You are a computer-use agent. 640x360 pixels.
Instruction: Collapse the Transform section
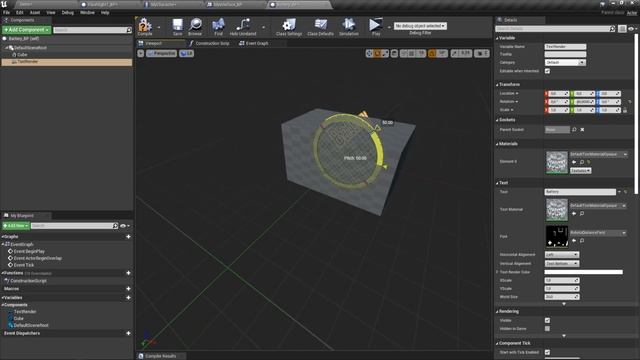(x=497, y=84)
